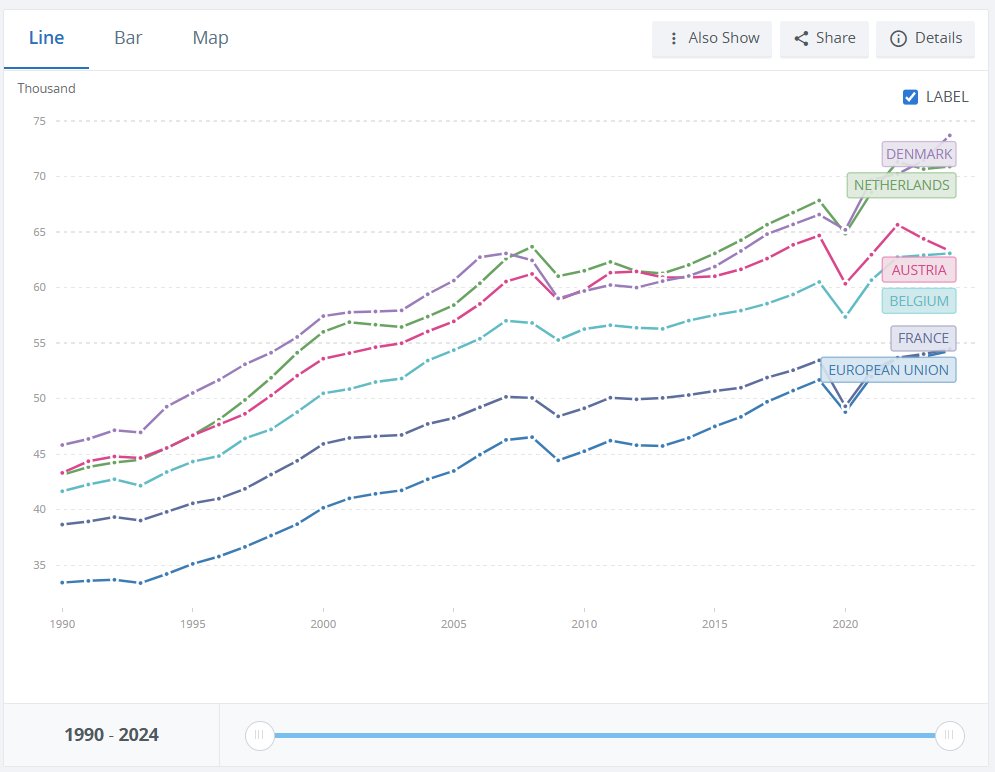Select the EUROPEAN UNION series label
The height and width of the screenshot is (772, 995).
pyautogui.click(x=888, y=370)
